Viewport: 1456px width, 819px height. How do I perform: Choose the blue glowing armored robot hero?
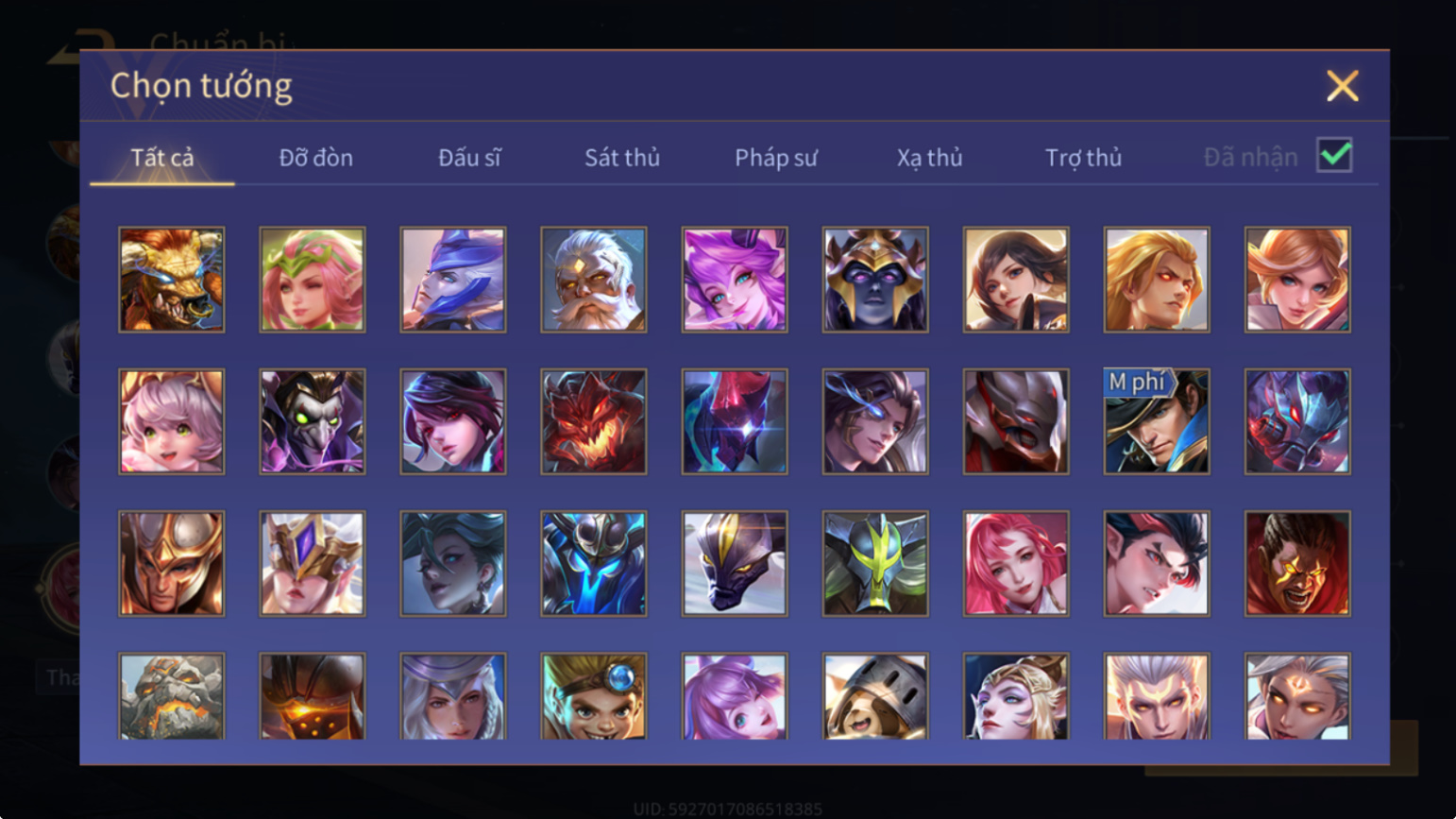[594, 564]
